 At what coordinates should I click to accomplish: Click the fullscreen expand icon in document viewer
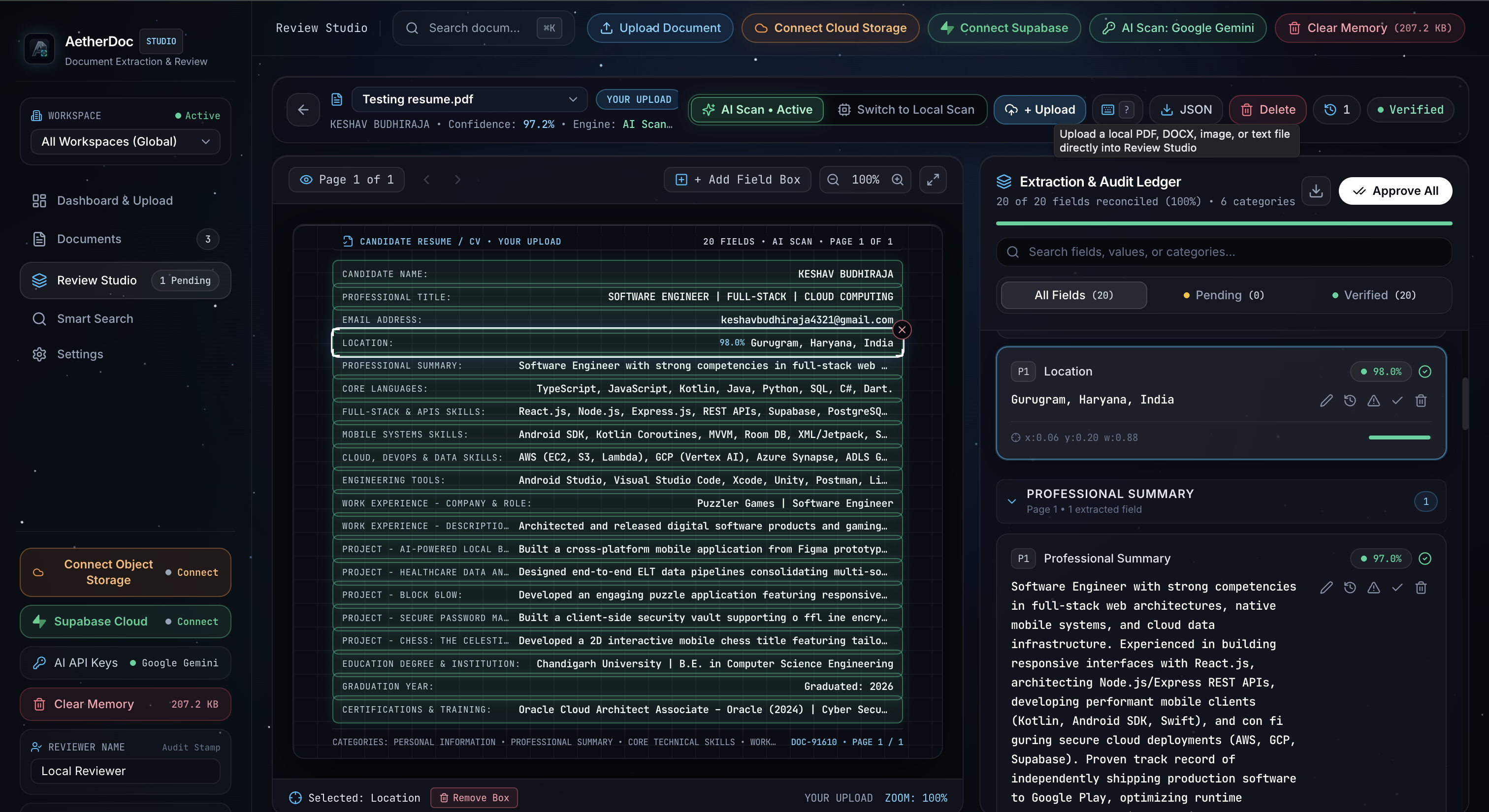pos(933,180)
